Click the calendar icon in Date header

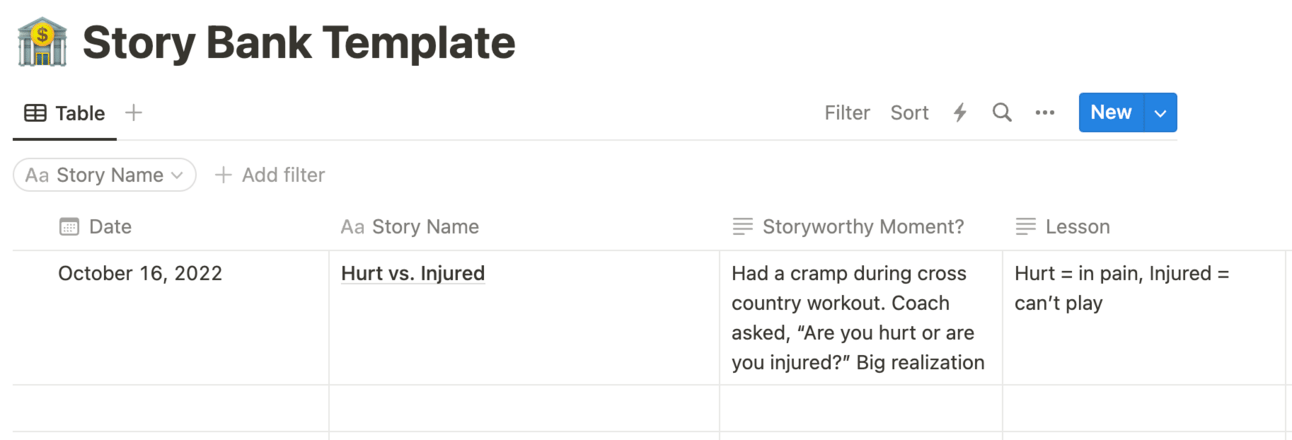[69, 227]
